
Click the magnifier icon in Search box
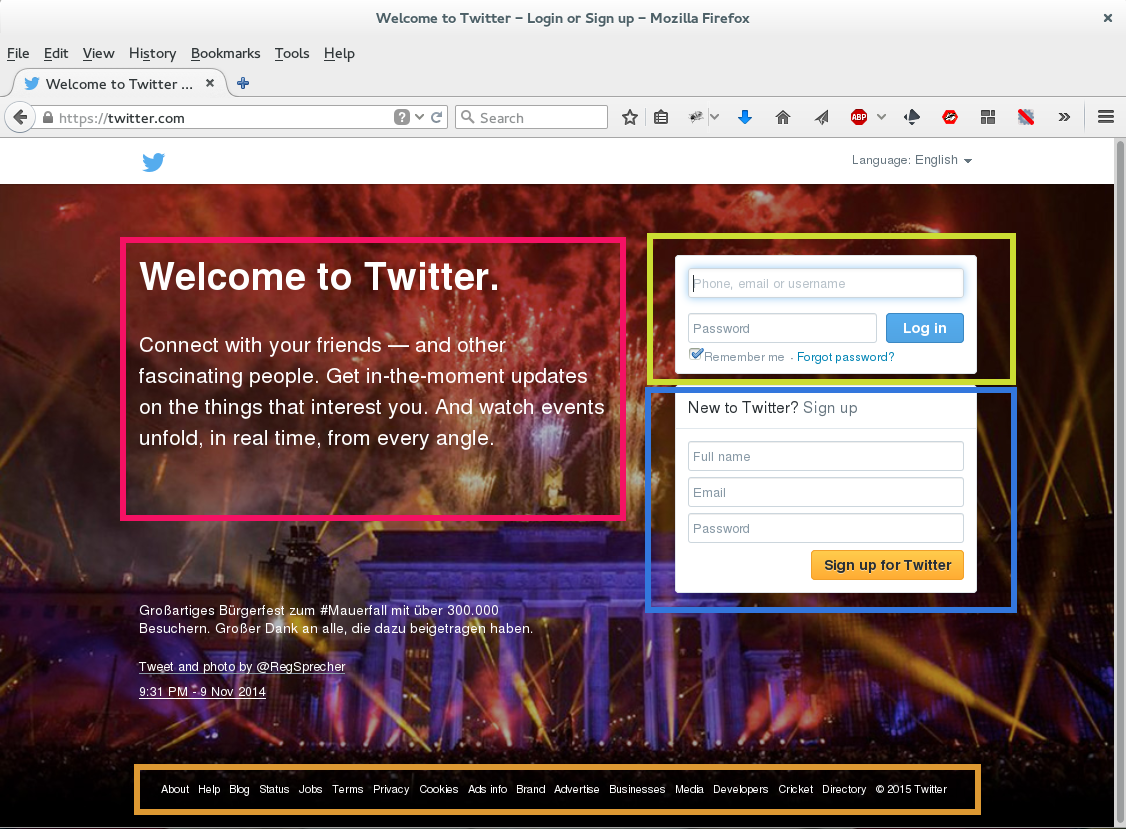(x=467, y=117)
